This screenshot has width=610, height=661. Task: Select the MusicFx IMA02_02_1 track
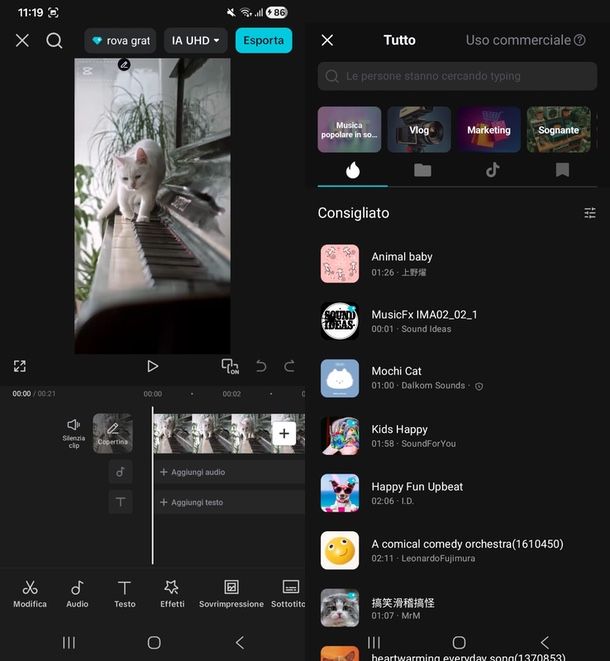tap(457, 321)
